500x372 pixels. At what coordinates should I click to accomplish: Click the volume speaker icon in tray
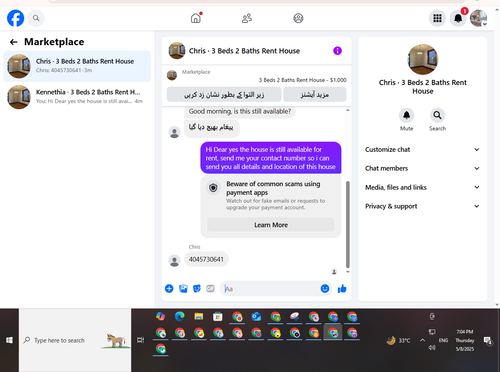pyautogui.click(x=432, y=348)
